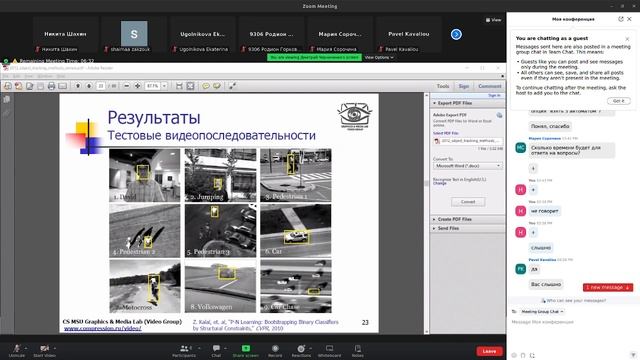Click the send message icon in chat
640x360 pixels.
tap(633, 355)
